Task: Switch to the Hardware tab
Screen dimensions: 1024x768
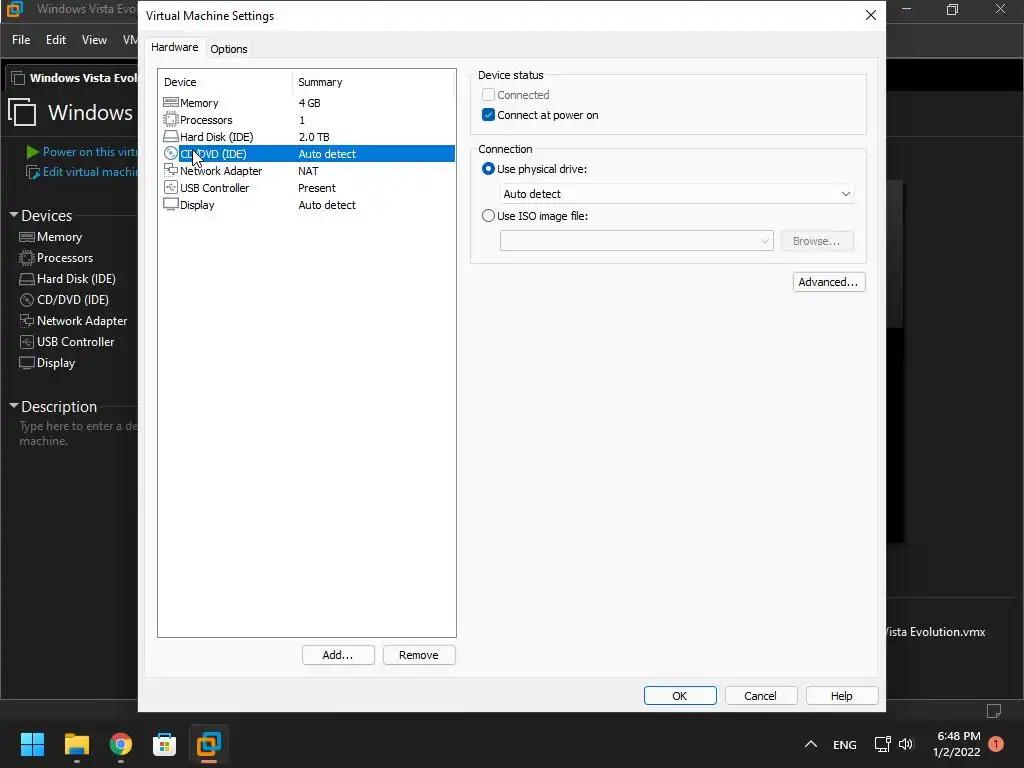Action: [x=174, y=47]
